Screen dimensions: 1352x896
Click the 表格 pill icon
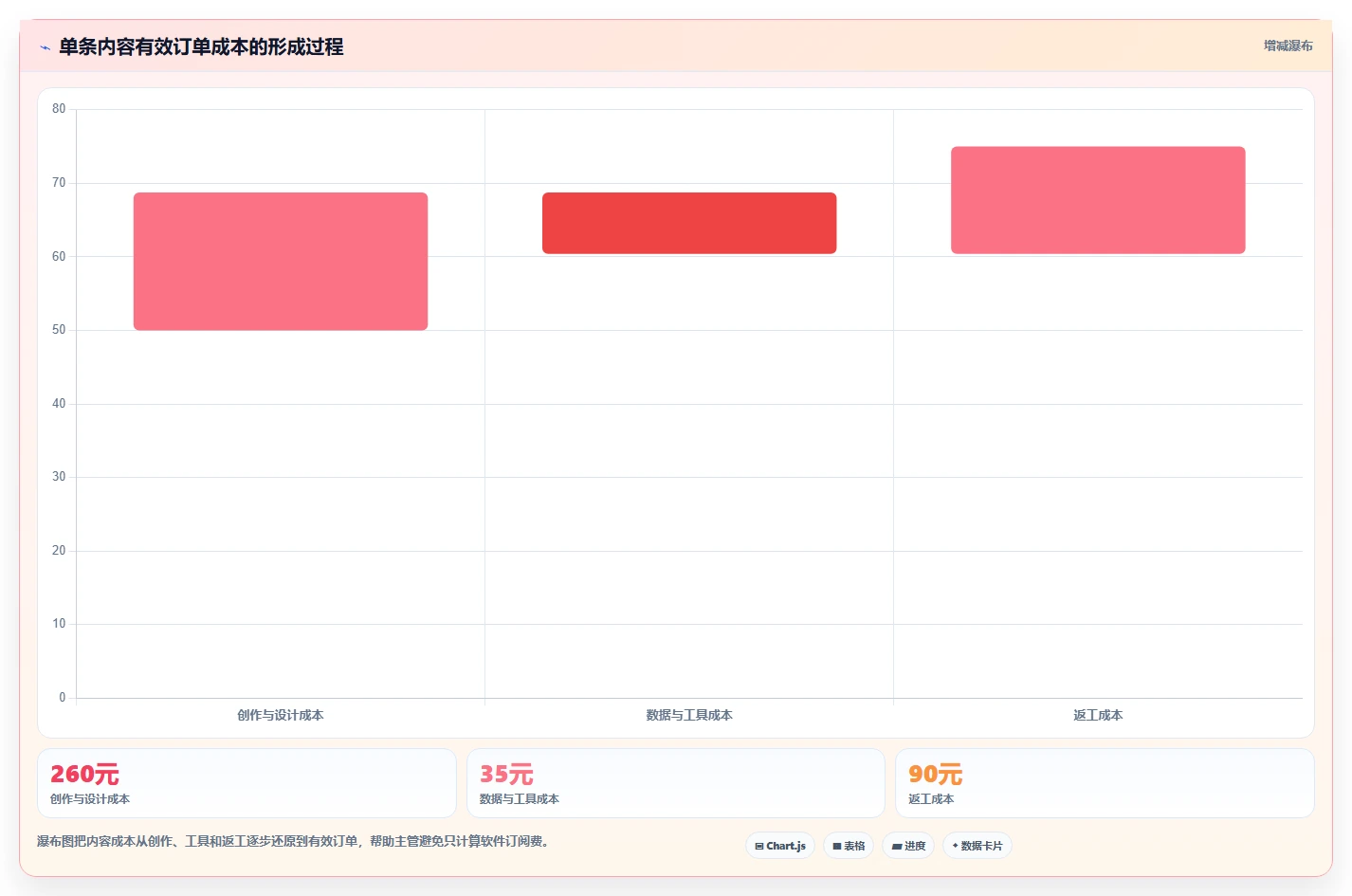[837, 846]
